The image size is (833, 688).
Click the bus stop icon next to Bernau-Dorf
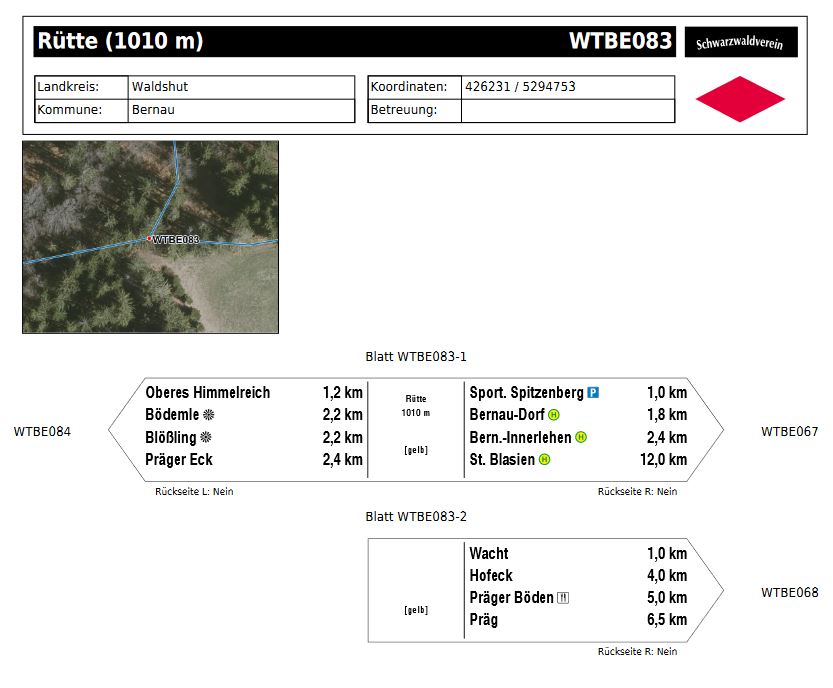554,415
